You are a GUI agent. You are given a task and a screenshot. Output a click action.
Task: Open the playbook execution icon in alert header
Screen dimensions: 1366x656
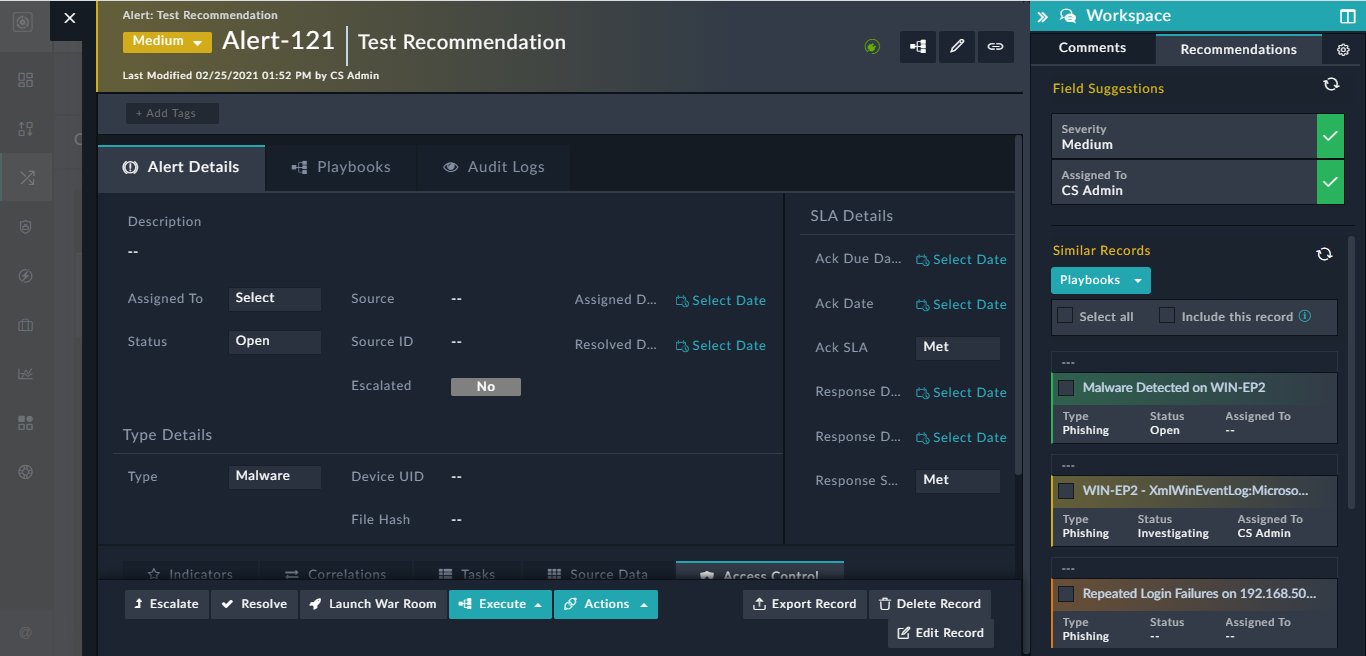[918, 46]
